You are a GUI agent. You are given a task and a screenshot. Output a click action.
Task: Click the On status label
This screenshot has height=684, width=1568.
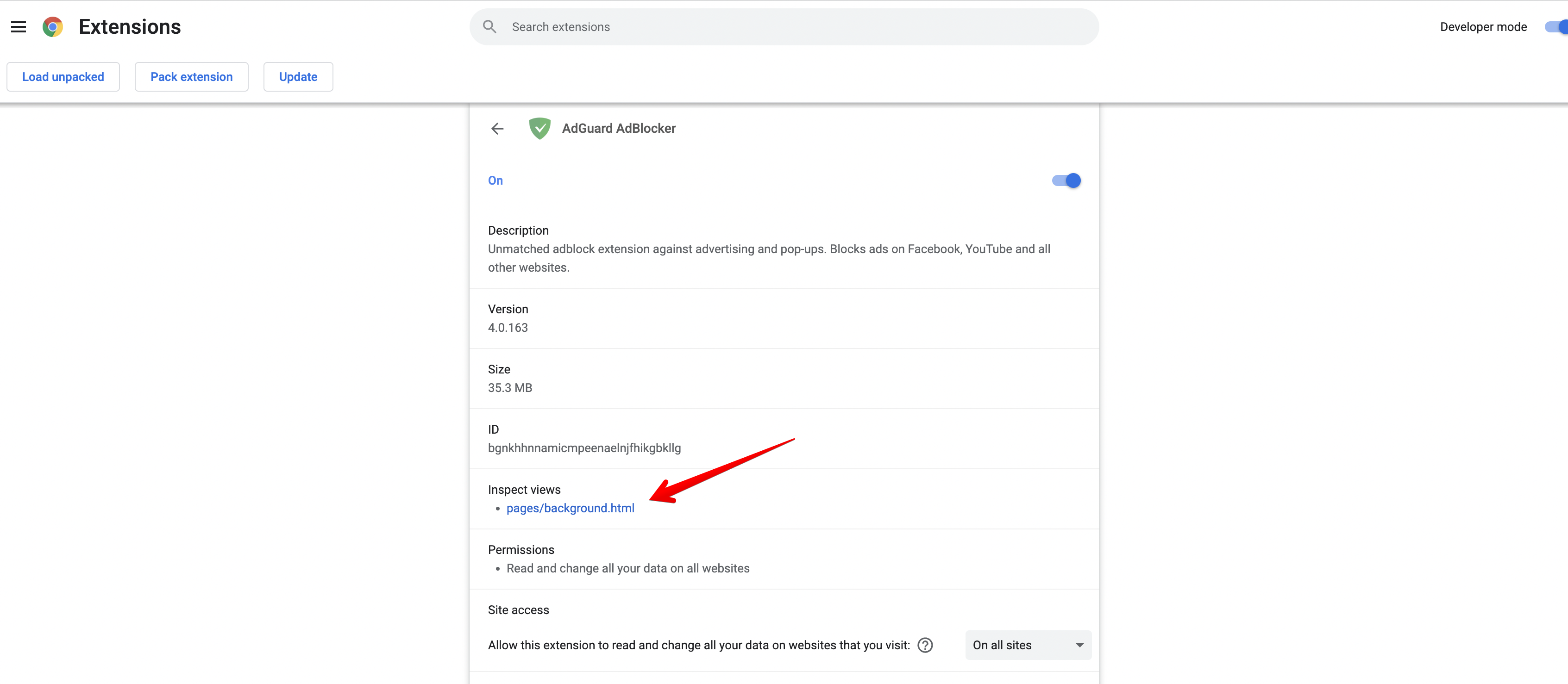(x=495, y=181)
